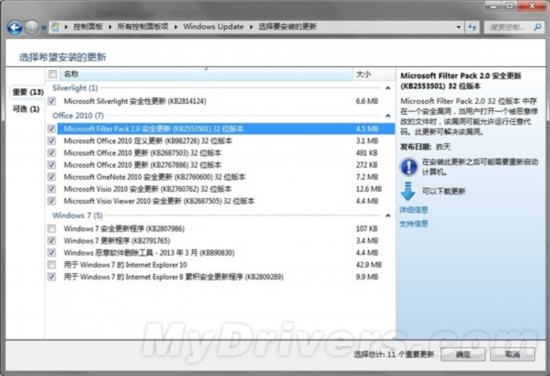Viewport: 550px width, 376px height.
Task: Select Windows Update breadcrumb
Action: 213,27
